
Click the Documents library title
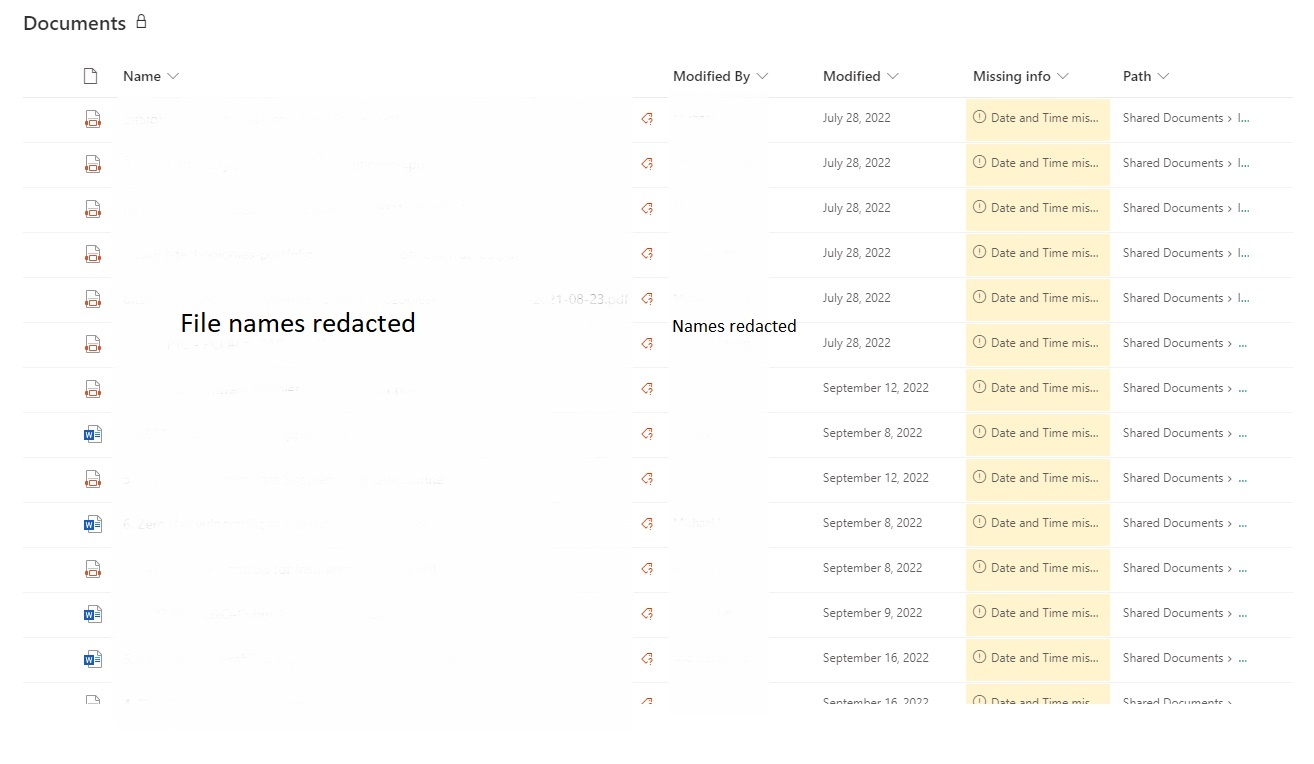74,23
